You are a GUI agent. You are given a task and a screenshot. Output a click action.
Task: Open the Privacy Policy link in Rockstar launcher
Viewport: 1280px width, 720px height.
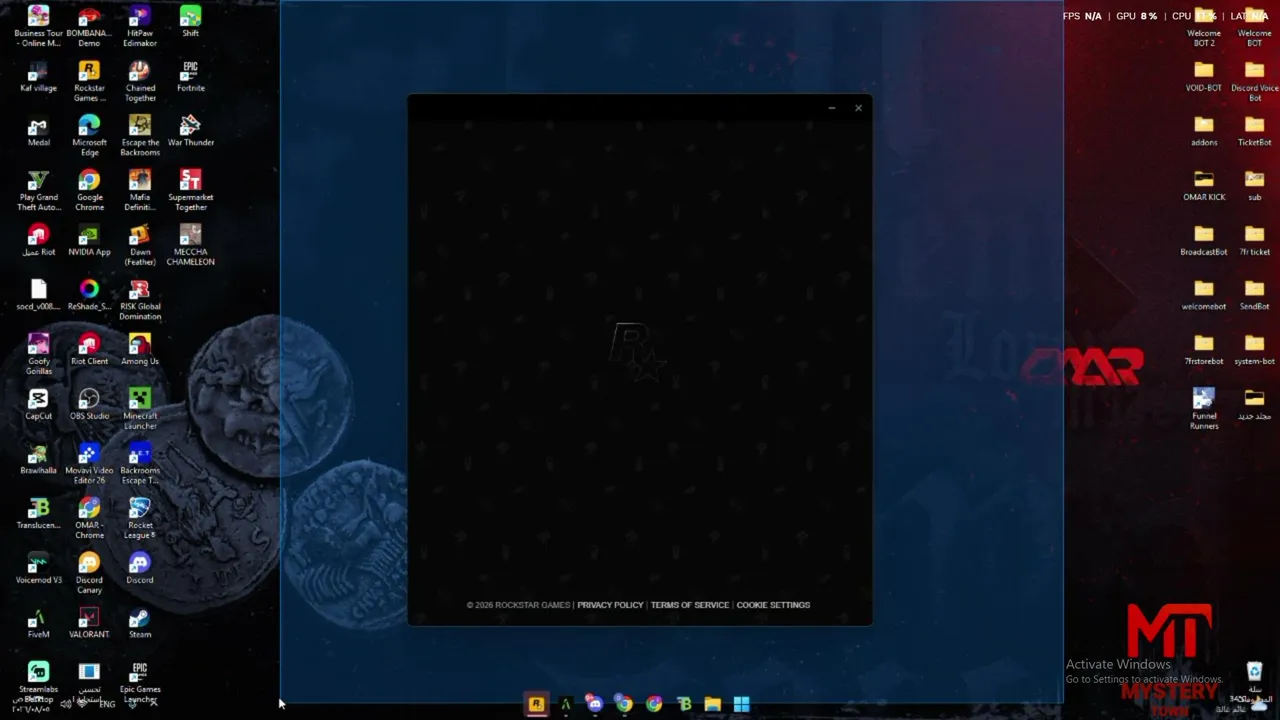(x=610, y=605)
